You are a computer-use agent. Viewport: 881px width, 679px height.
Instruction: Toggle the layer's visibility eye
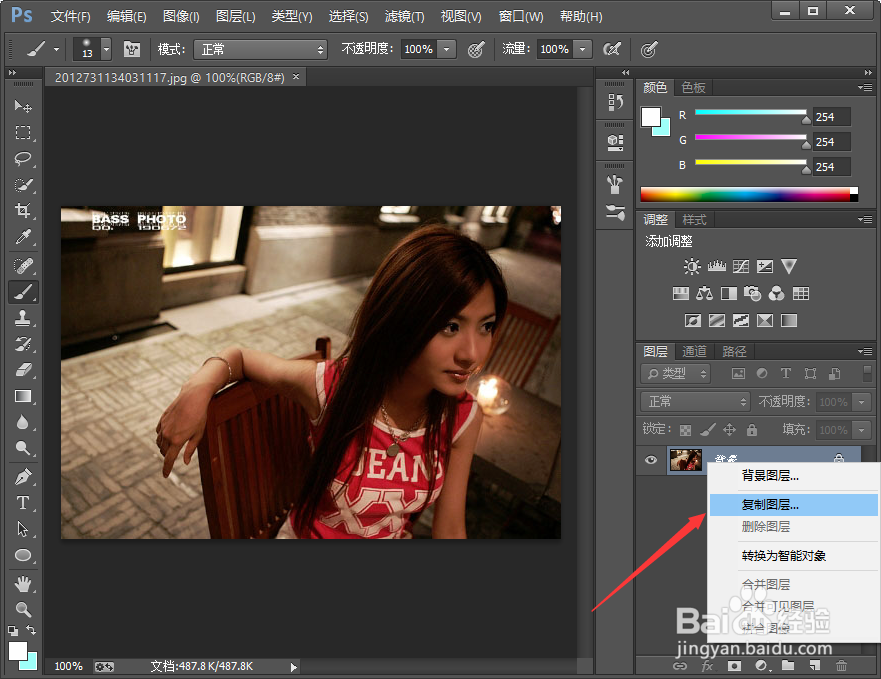click(651, 460)
